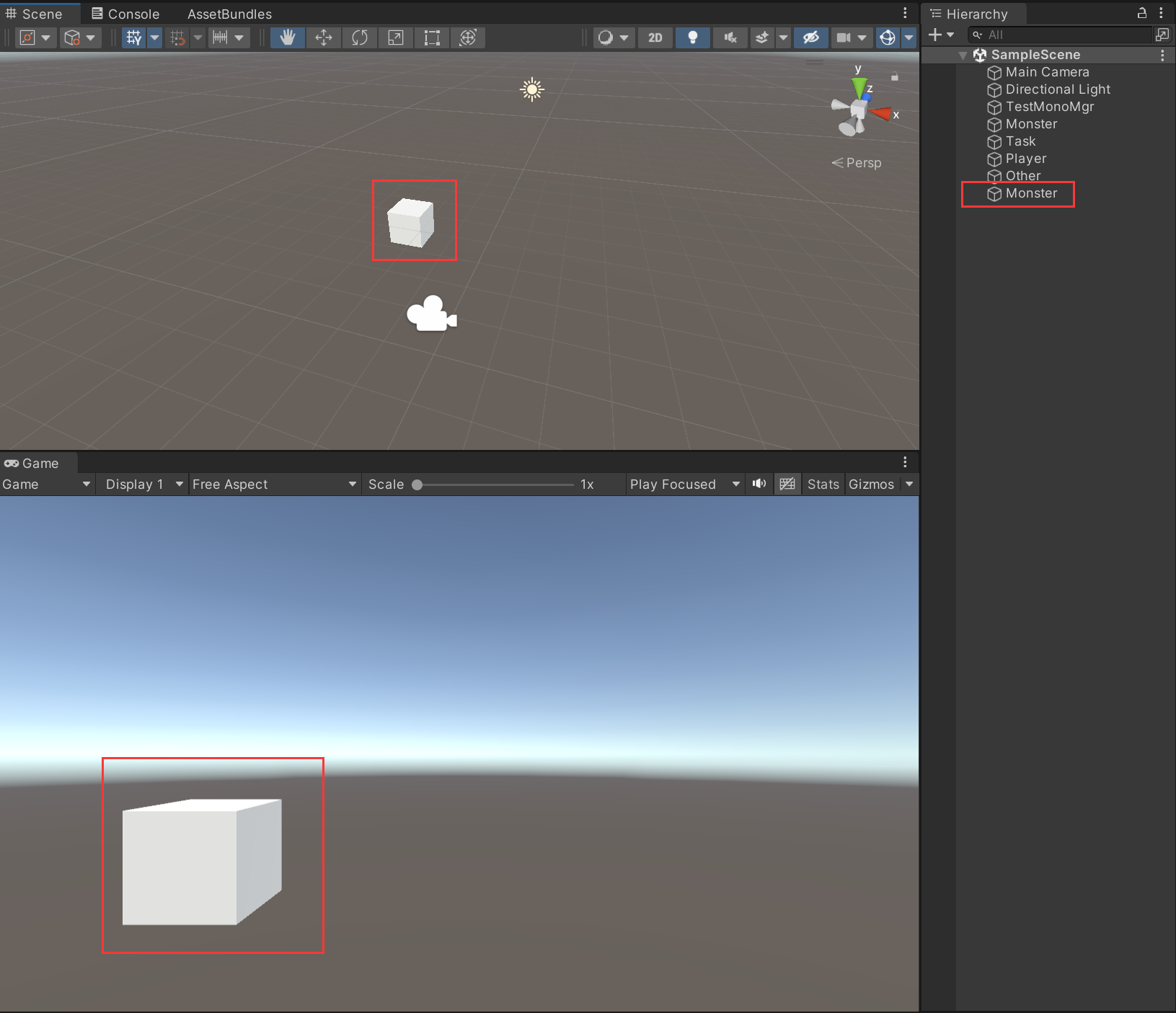Click the Persp projection label
The height and width of the screenshot is (1013, 1176).
click(x=857, y=163)
